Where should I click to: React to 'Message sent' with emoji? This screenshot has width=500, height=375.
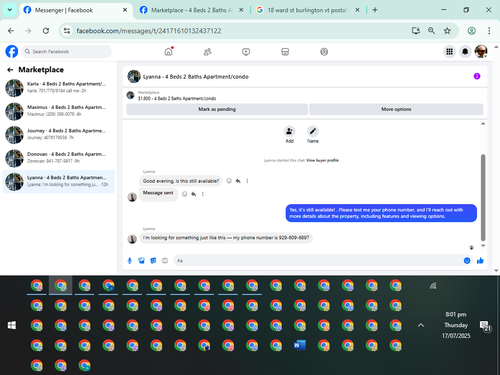tap(185, 194)
